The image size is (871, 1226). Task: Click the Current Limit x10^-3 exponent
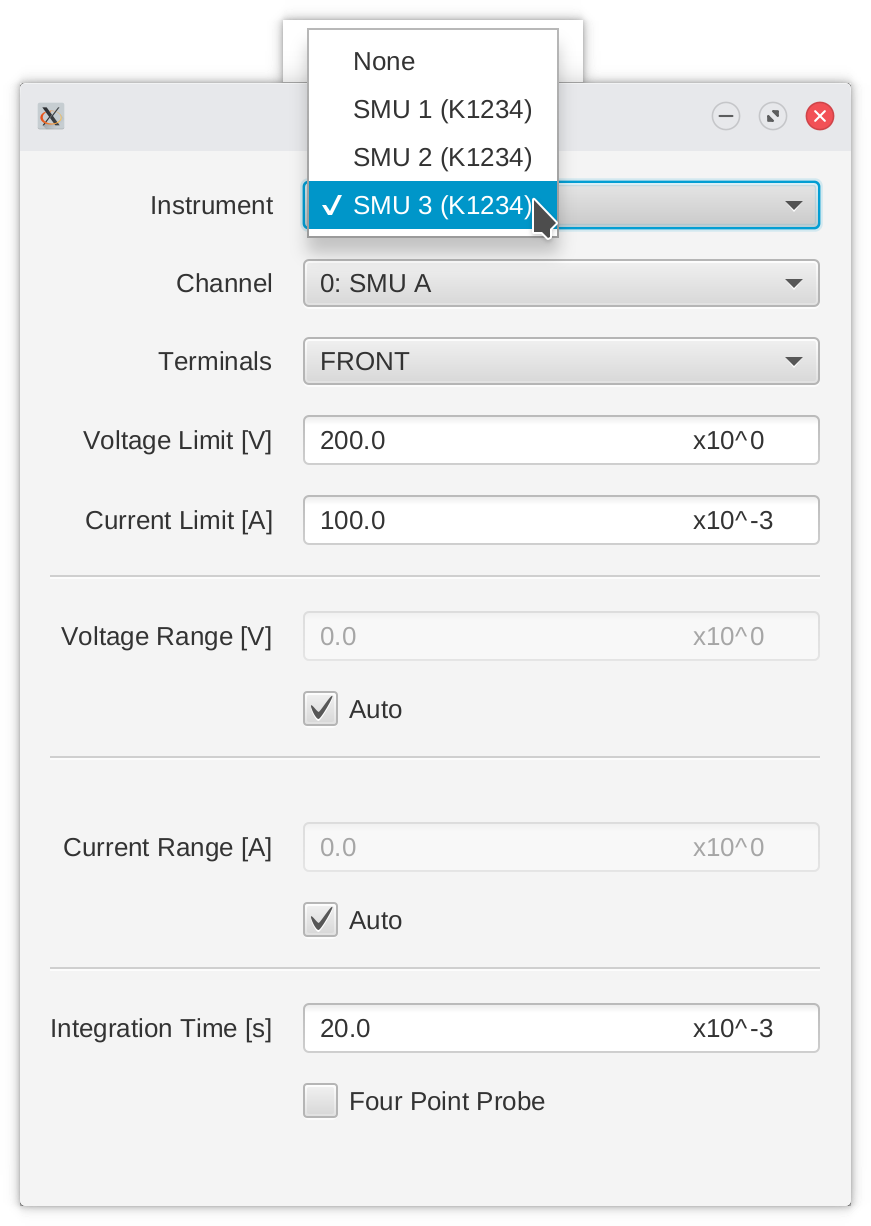(x=732, y=520)
